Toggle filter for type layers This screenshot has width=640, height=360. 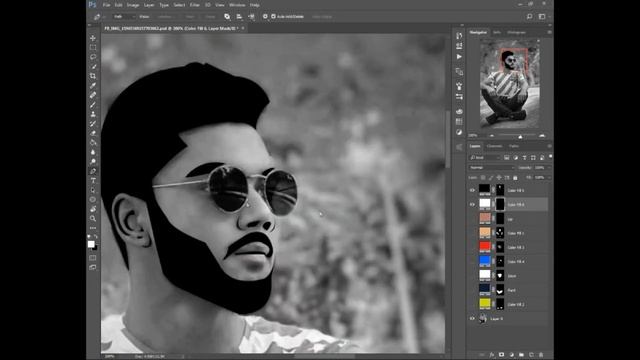point(524,158)
